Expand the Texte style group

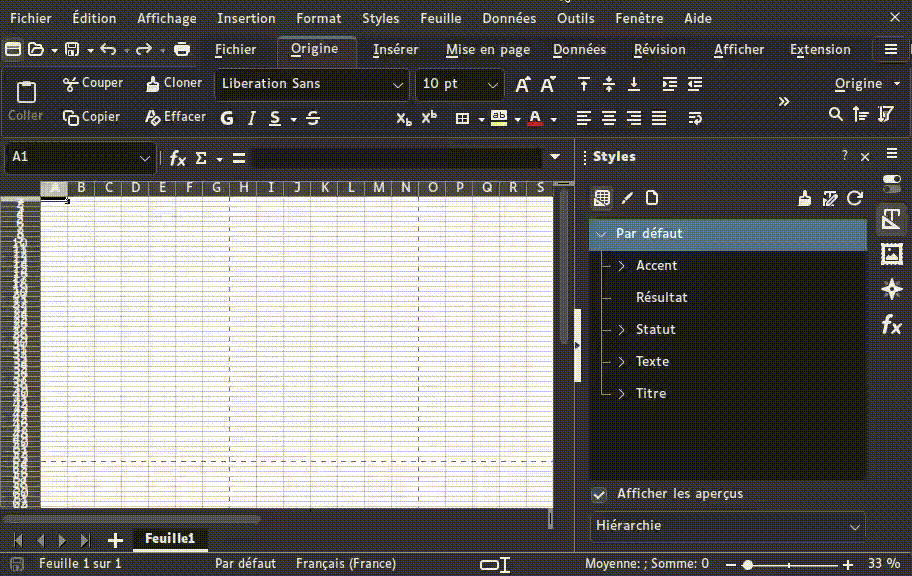(x=621, y=362)
